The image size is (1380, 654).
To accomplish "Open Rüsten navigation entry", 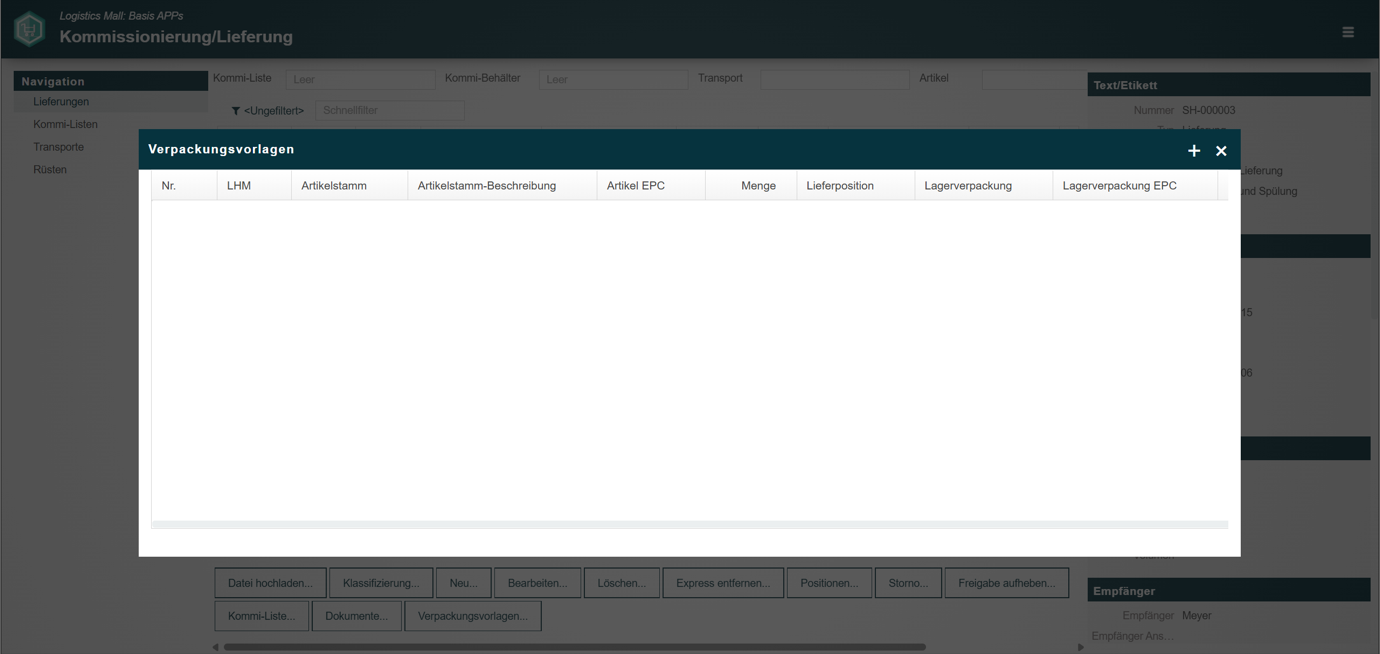I will (50, 170).
